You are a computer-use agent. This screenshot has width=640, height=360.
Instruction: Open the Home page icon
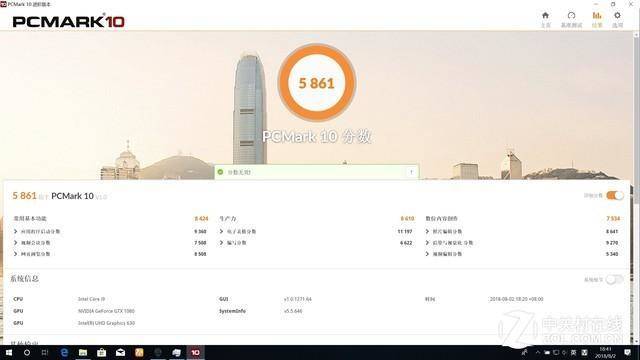tap(545, 19)
